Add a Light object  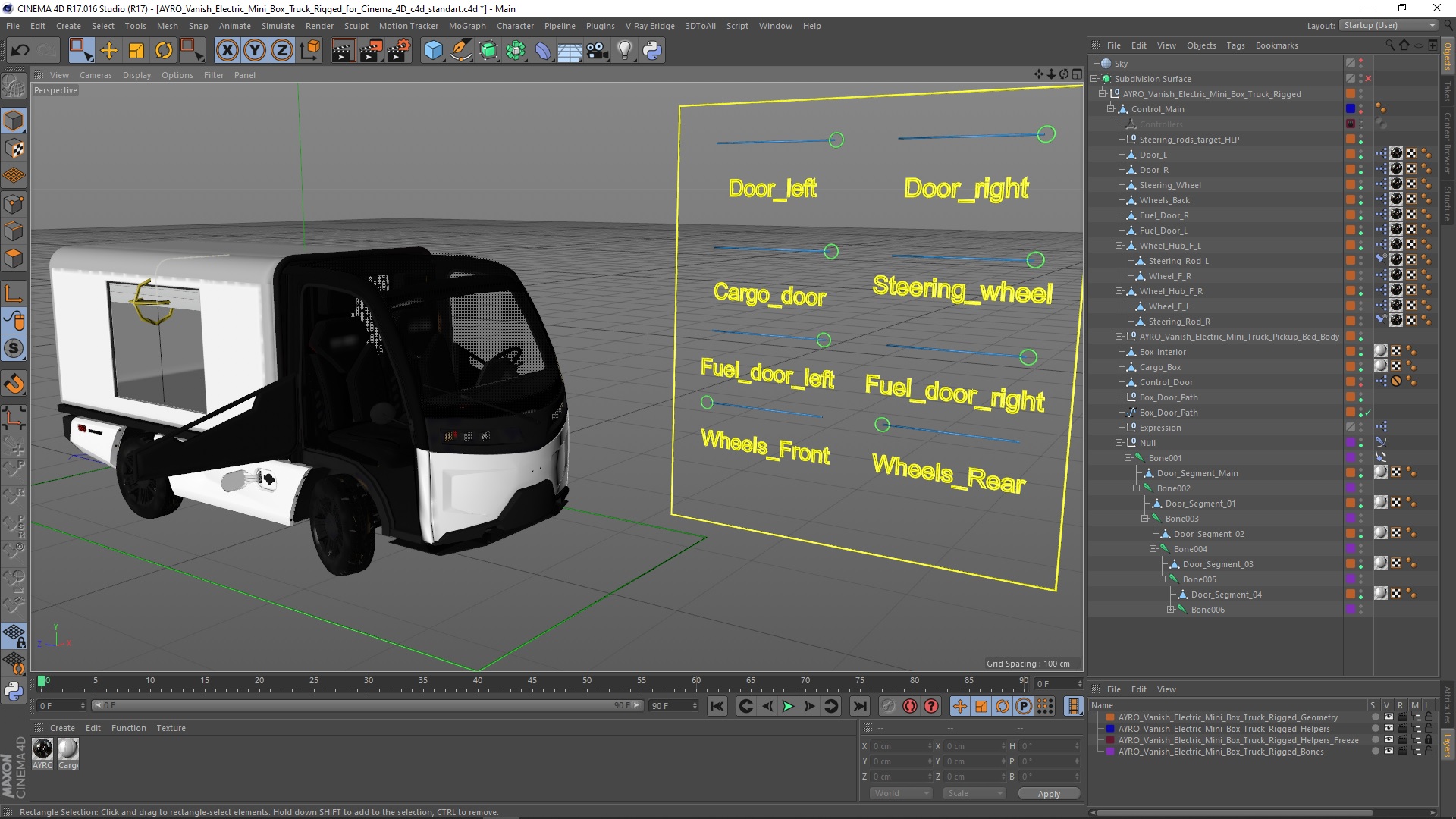point(625,51)
